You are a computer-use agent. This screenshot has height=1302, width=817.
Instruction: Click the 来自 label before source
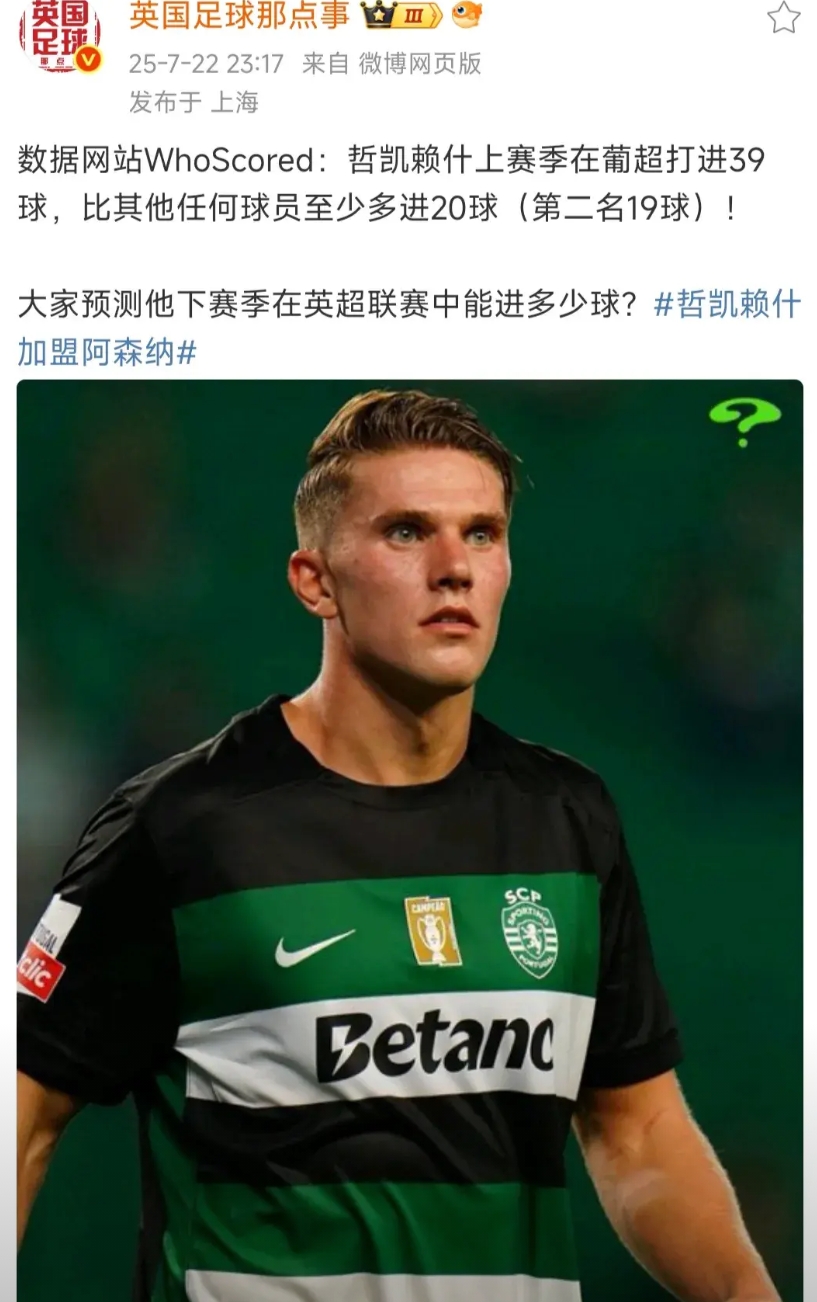(325, 64)
